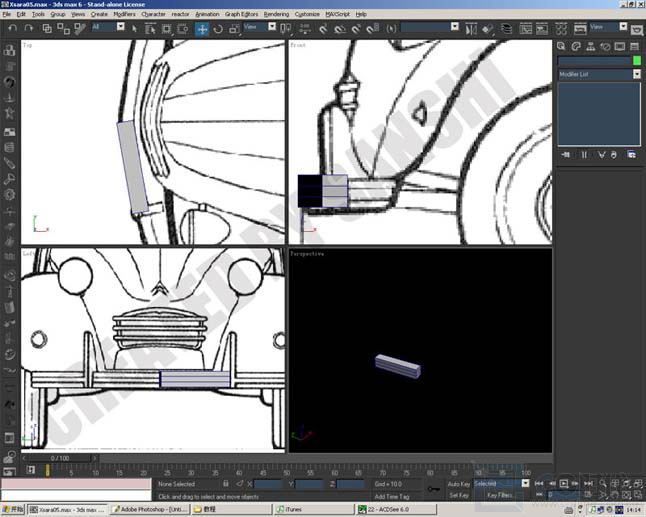Click the Align tool icon

[x=487, y=29]
